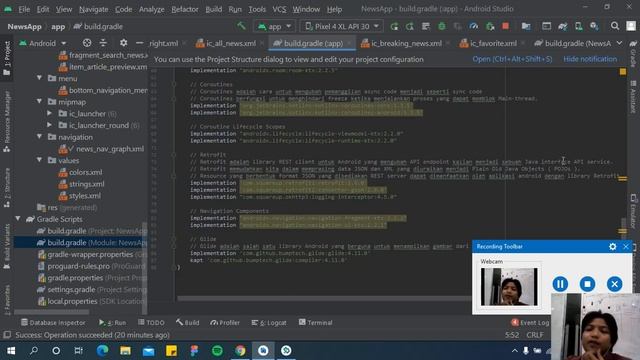Click the Profile app icon in toolbar
The height and width of the screenshot is (360, 640).
click(x=473, y=27)
